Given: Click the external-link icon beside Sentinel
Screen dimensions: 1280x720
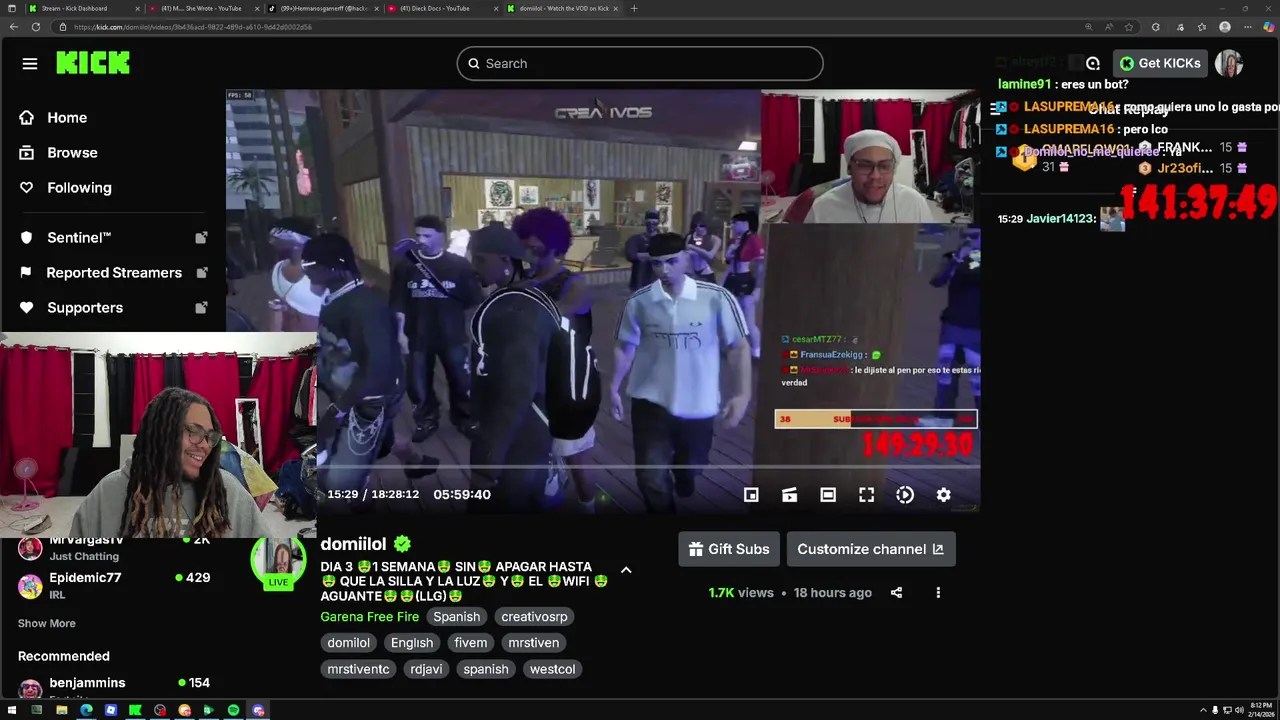Looking at the screenshot, I should [x=201, y=238].
